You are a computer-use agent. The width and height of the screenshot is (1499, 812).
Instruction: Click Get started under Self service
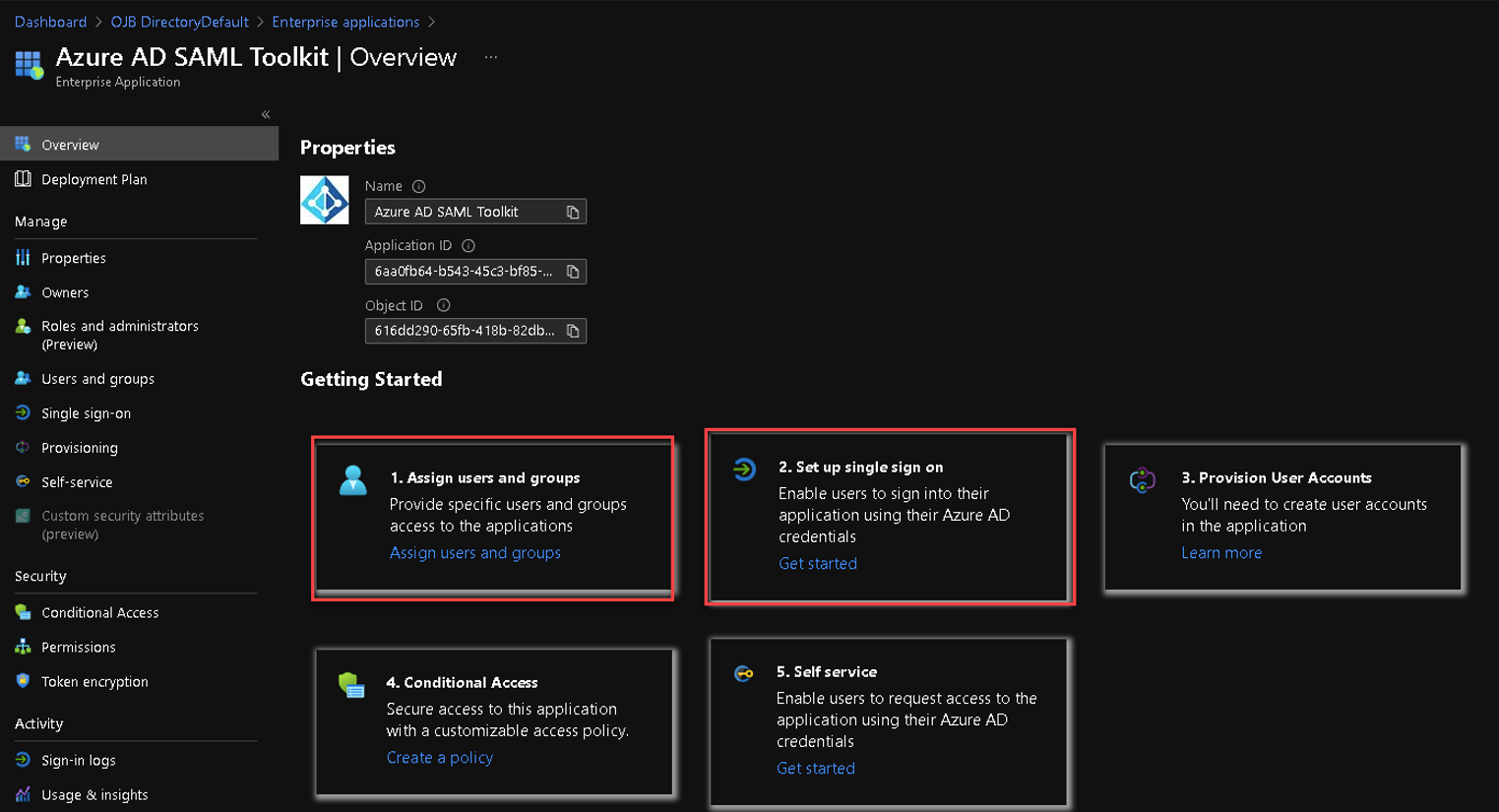816,769
